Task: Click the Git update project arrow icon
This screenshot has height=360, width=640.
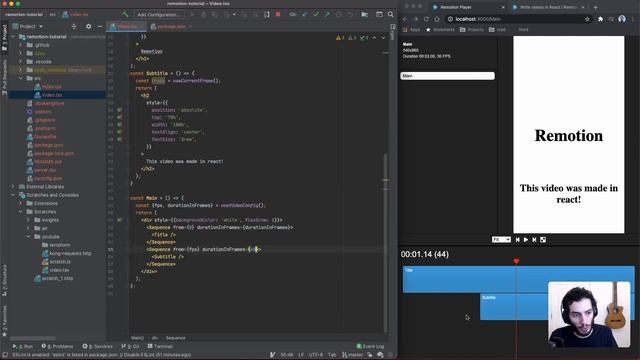Action: (x=304, y=14)
